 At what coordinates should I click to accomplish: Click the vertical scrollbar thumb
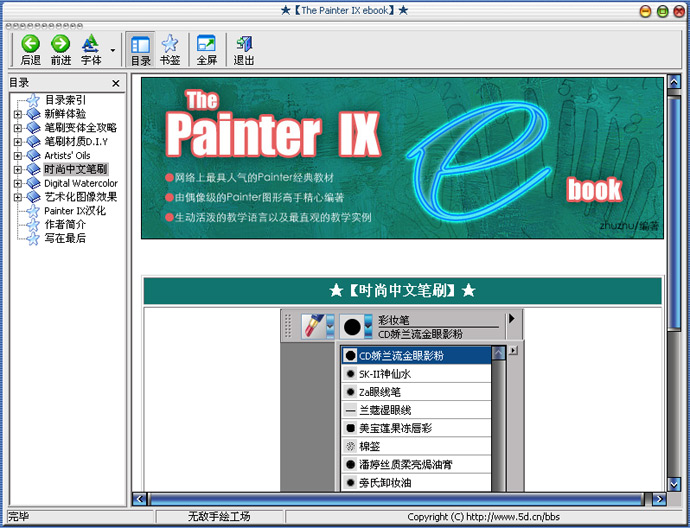(674, 213)
